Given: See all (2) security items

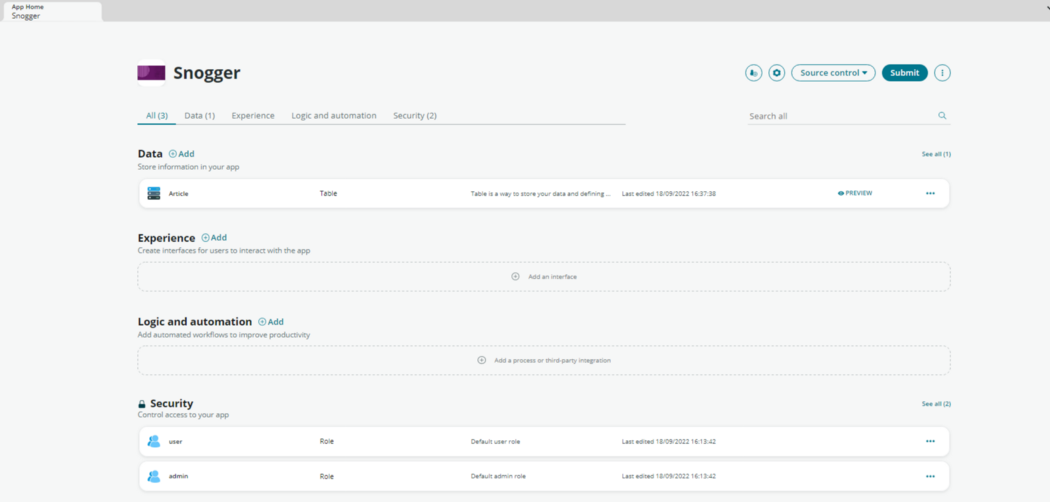Looking at the screenshot, I should (x=936, y=404).
